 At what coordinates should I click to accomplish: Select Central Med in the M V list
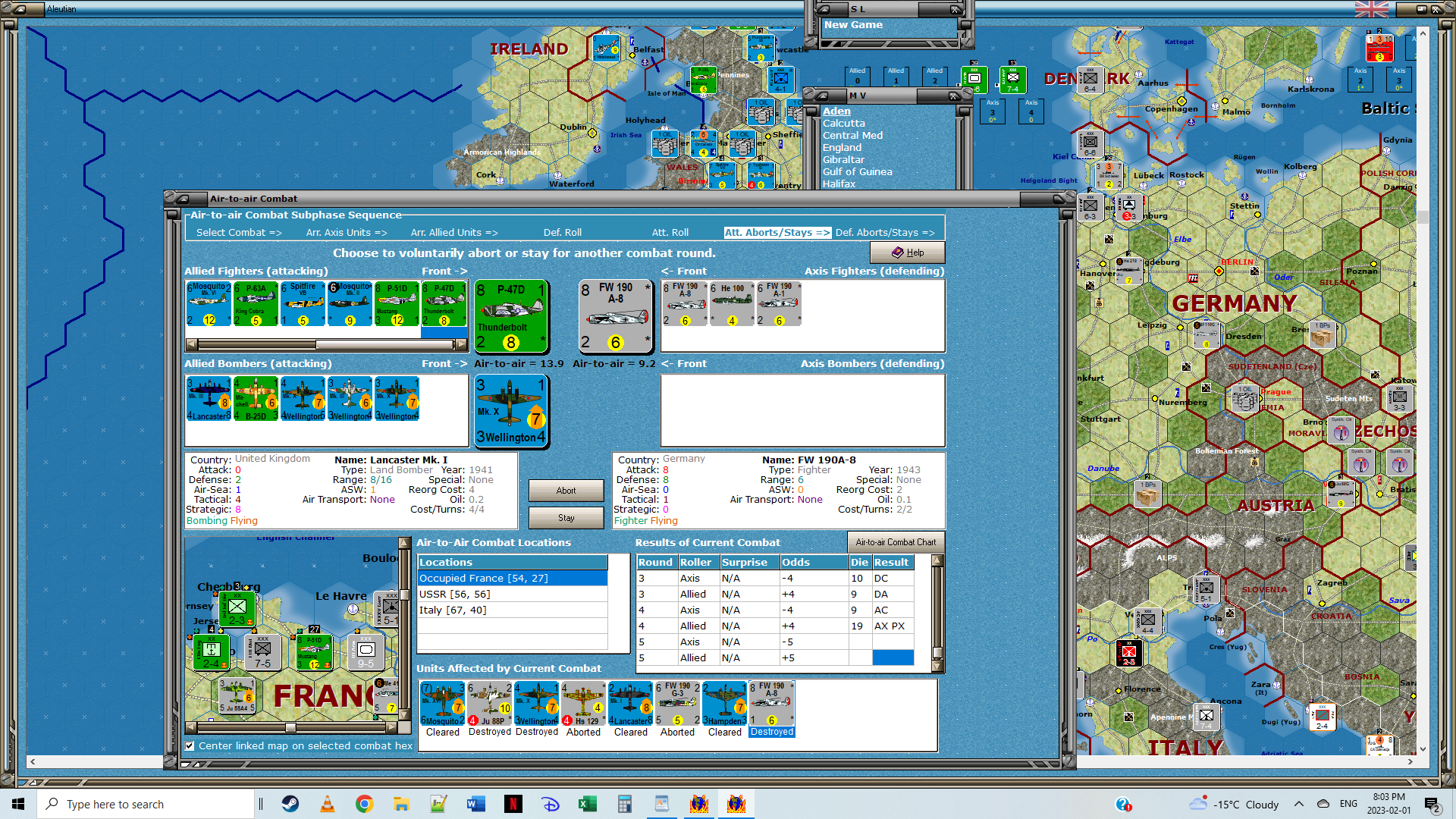point(852,136)
